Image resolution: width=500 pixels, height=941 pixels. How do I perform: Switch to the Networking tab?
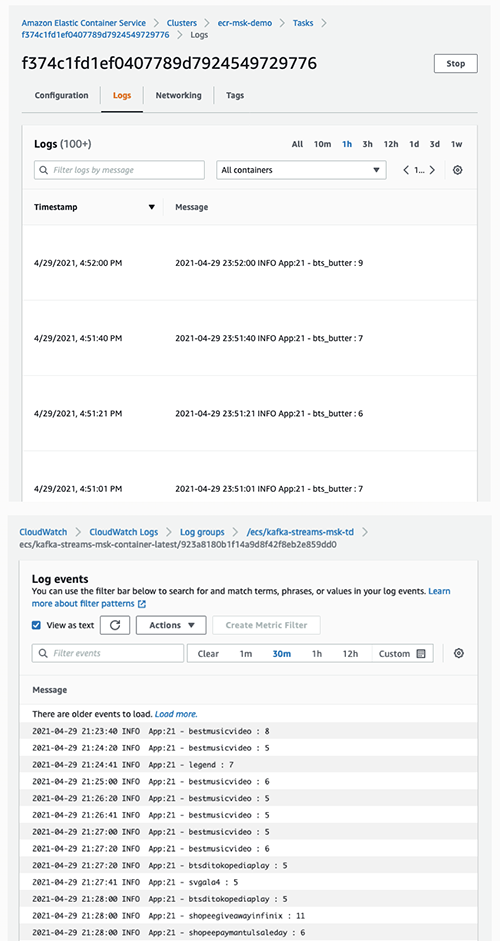coord(178,95)
